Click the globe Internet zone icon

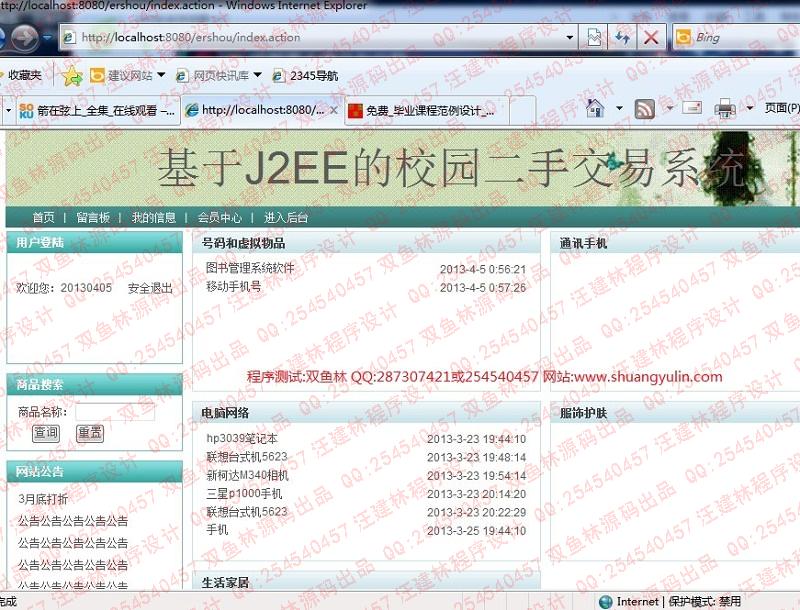[x=605, y=602]
